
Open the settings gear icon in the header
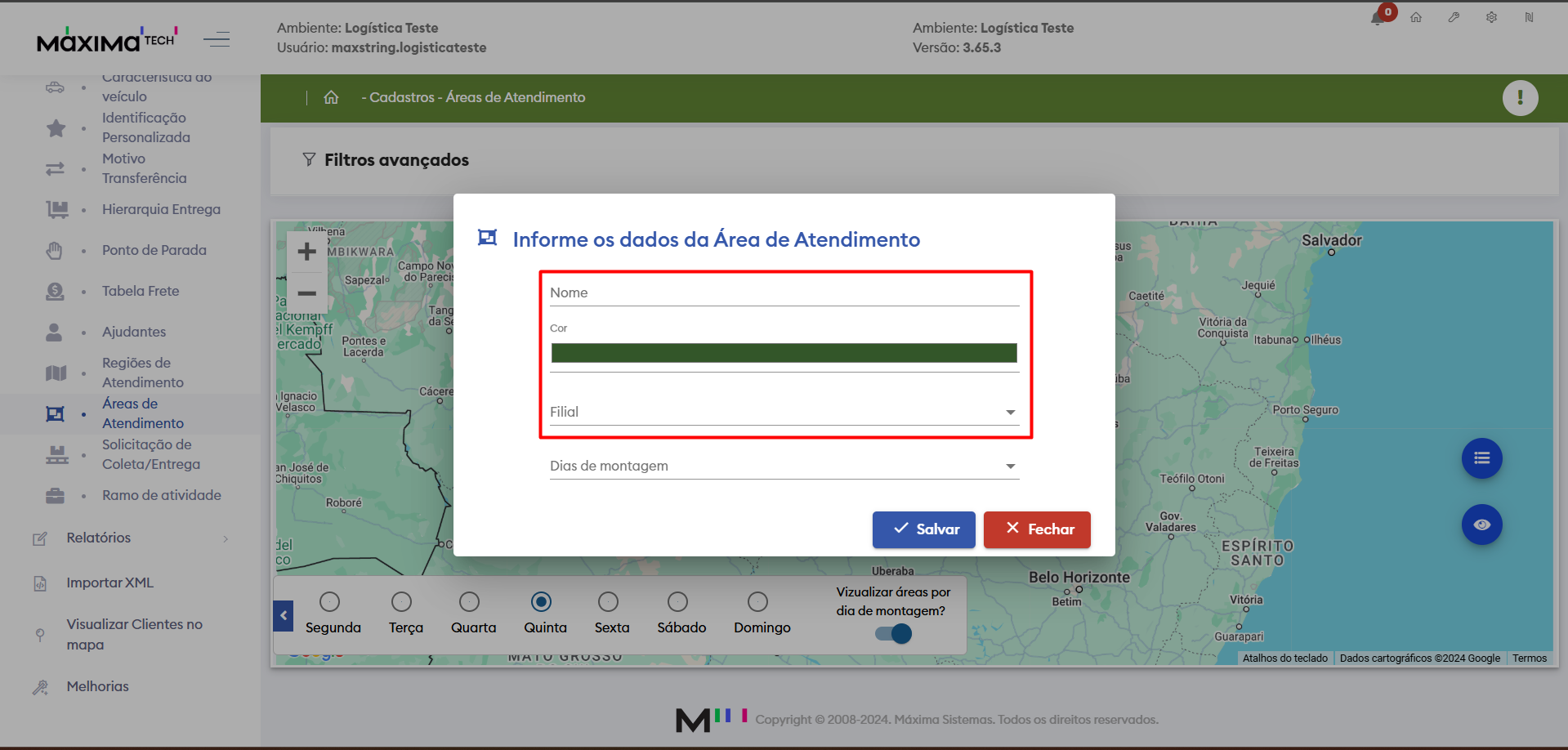tap(1491, 17)
